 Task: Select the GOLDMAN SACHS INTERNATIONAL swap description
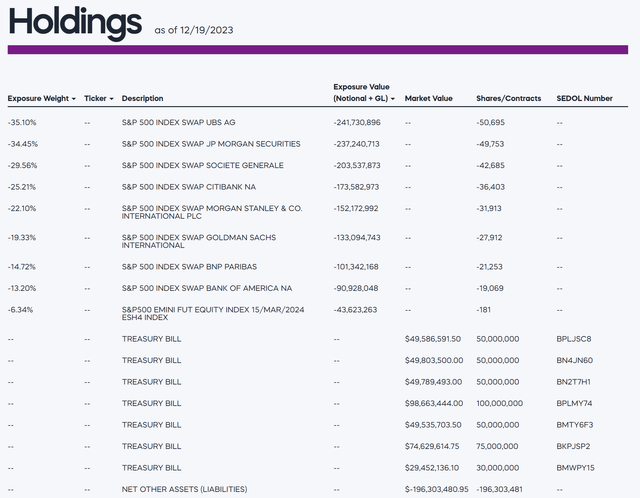point(199,241)
